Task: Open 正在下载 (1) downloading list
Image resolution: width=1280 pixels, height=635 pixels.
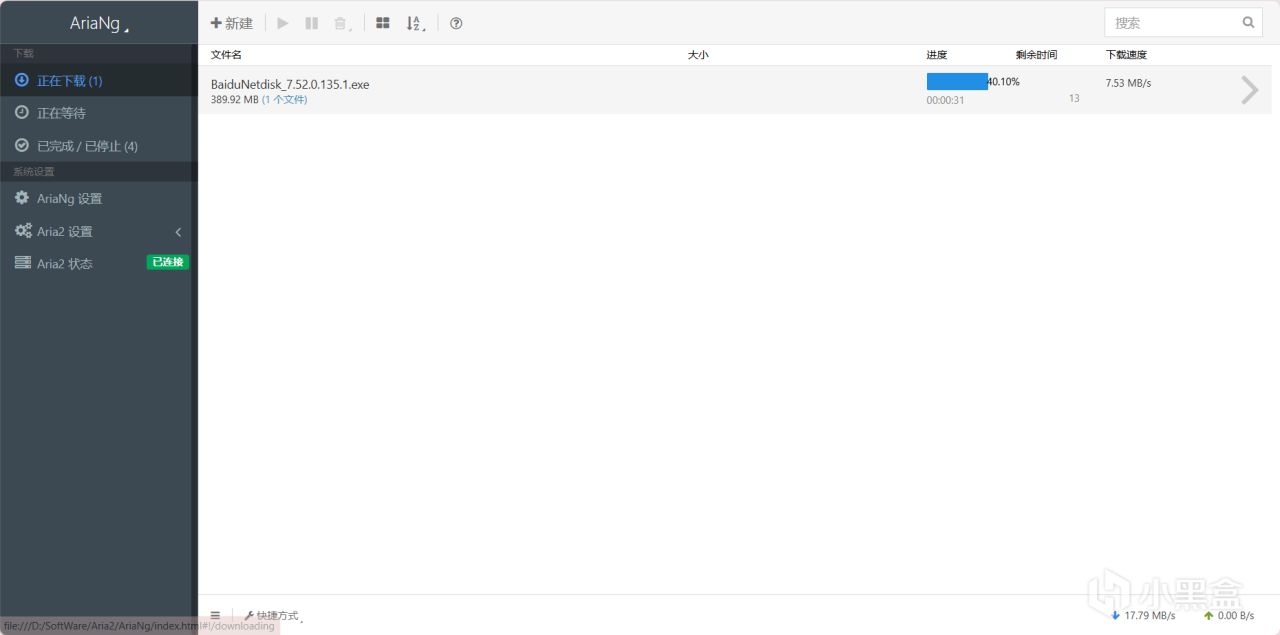Action: pos(98,80)
